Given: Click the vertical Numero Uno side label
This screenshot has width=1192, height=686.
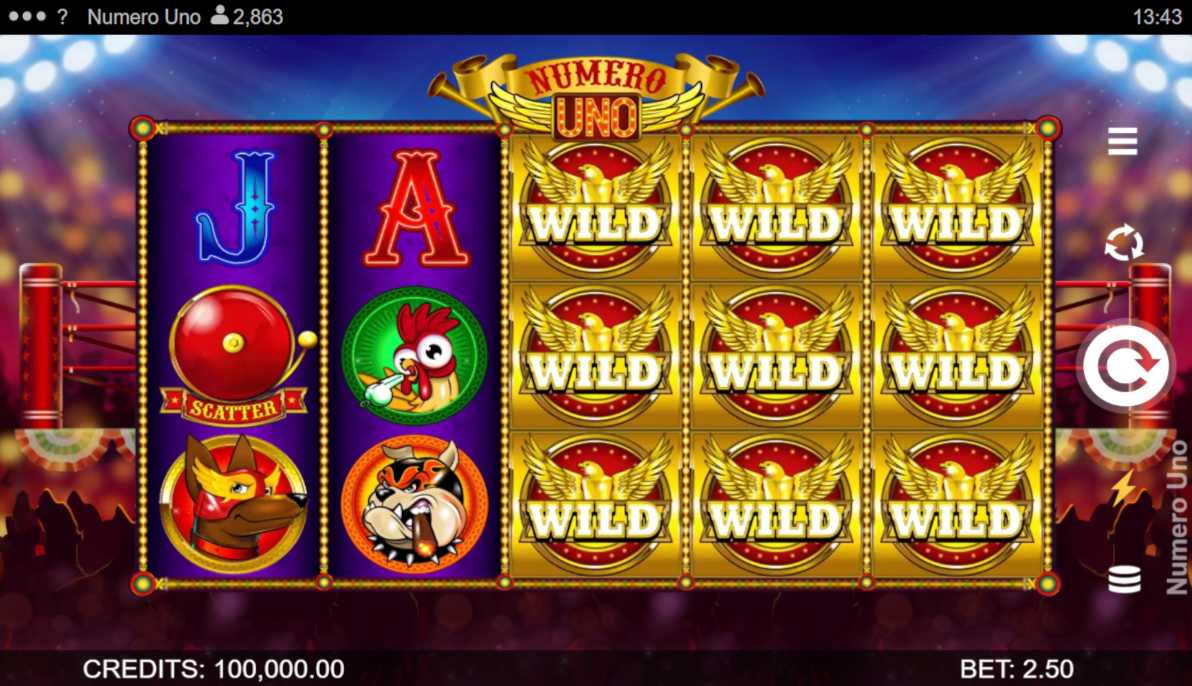Looking at the screenshot, I should tap(1176, 516).
